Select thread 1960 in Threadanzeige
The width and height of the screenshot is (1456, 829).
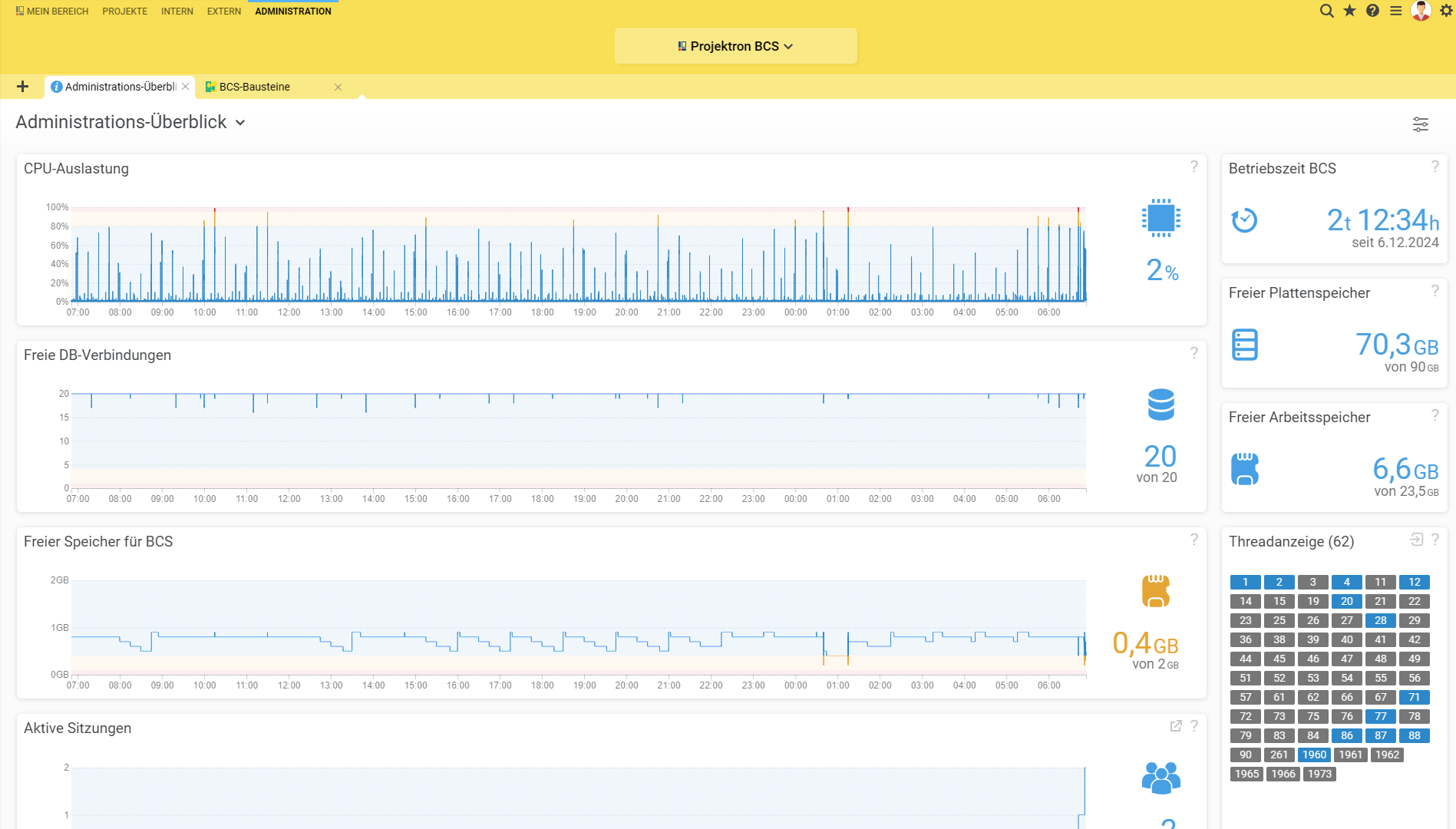1314,755
